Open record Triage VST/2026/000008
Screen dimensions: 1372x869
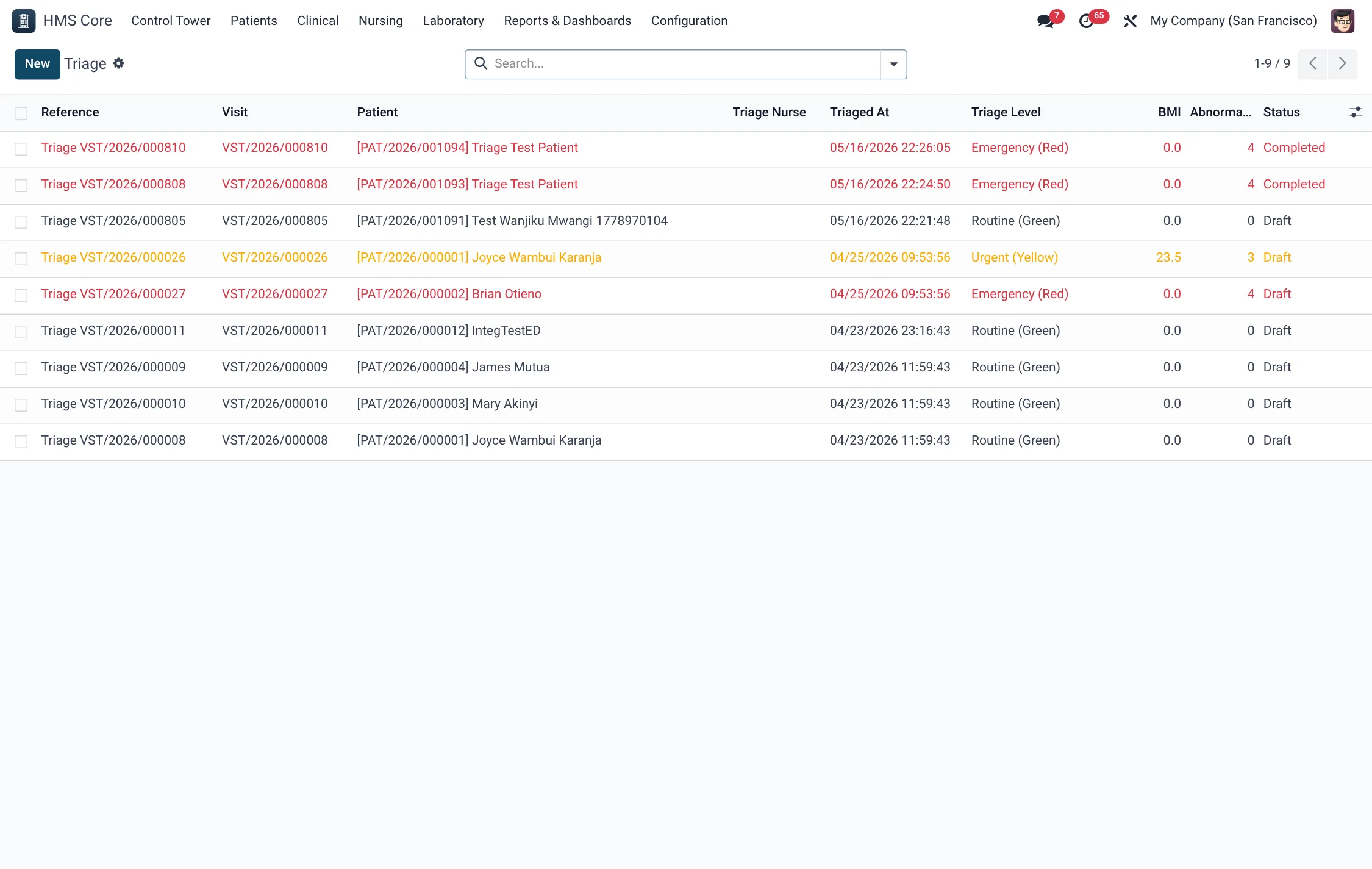point(113,440)
